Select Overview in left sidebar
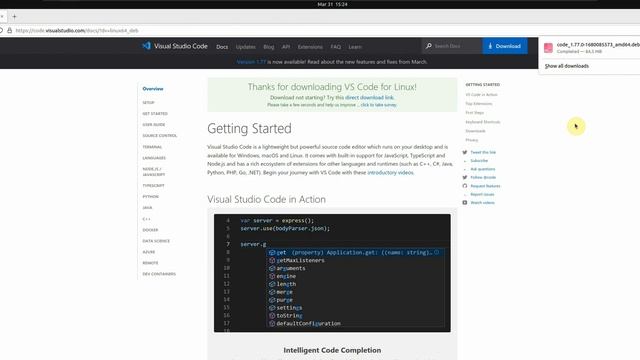Viewport: 640px width, 360px height. point(153,89)
